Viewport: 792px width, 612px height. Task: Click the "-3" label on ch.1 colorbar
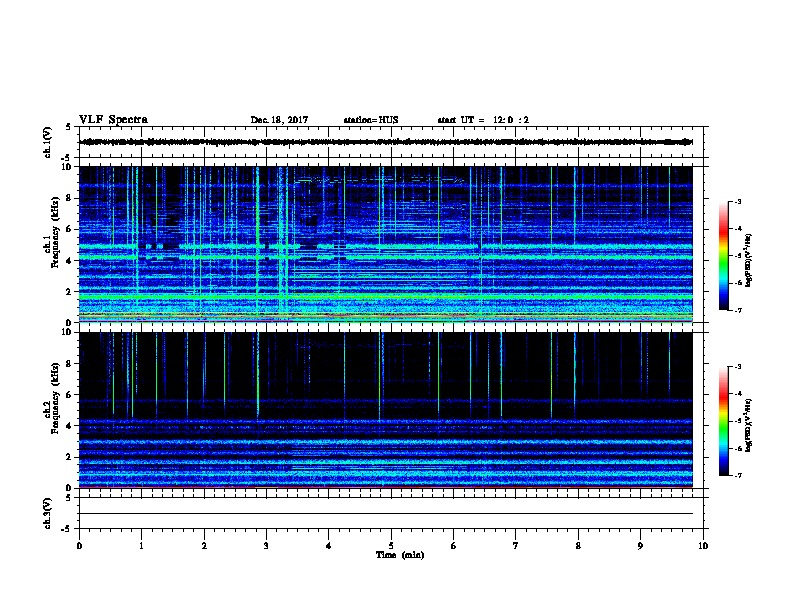[737, 202]
